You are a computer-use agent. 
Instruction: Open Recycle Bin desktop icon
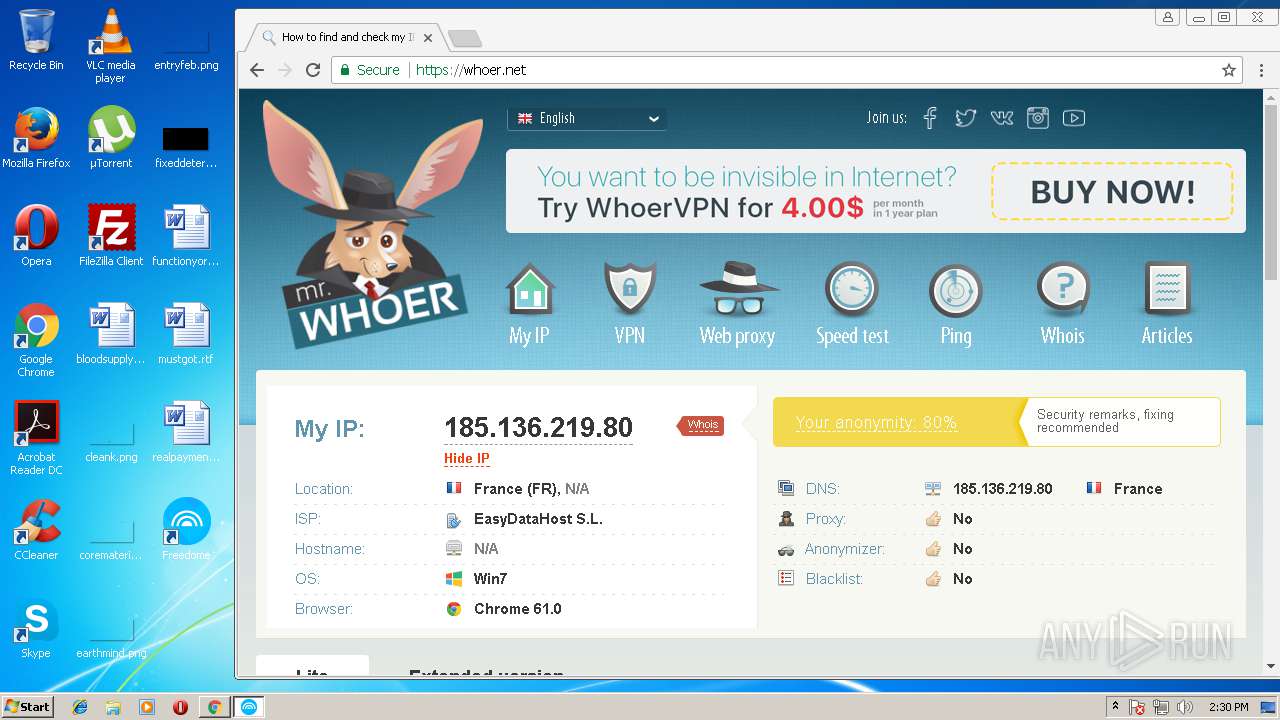tap(36, 40)
